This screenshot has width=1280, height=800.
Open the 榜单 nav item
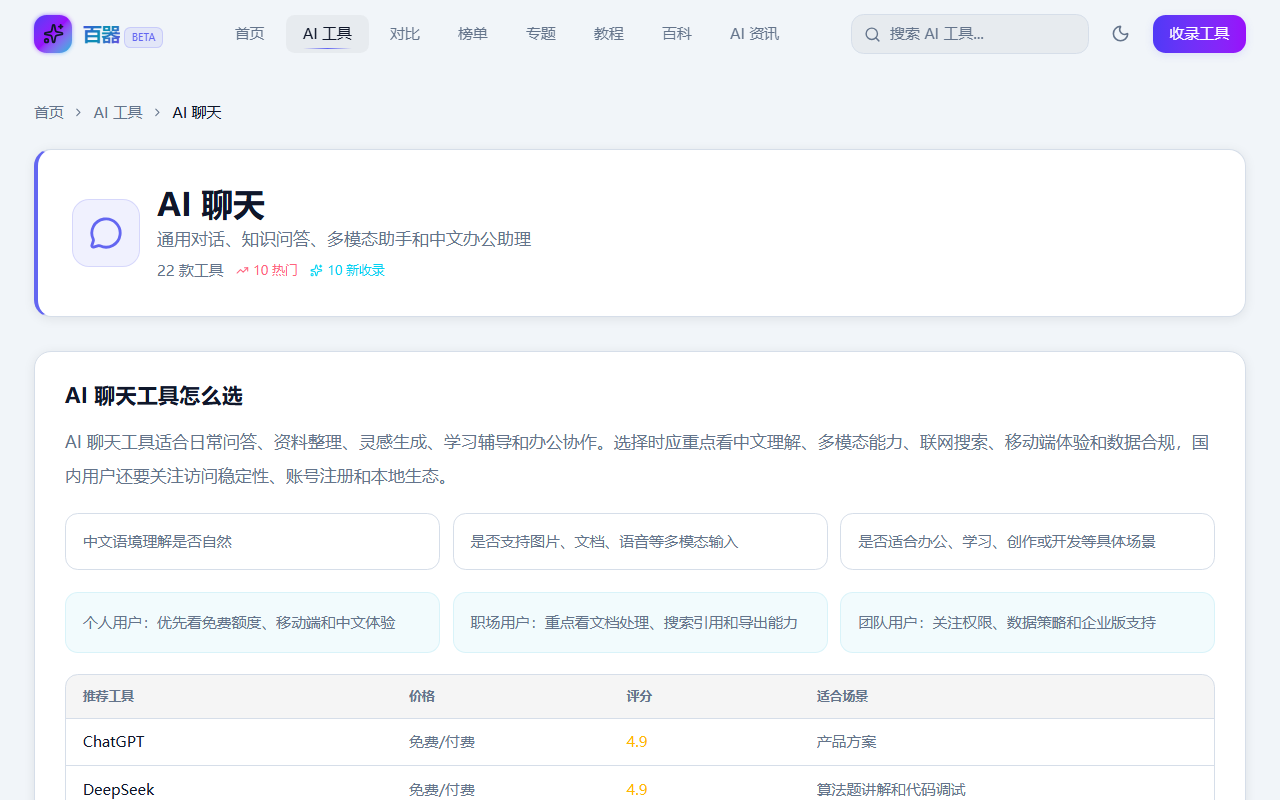[473, 34]
